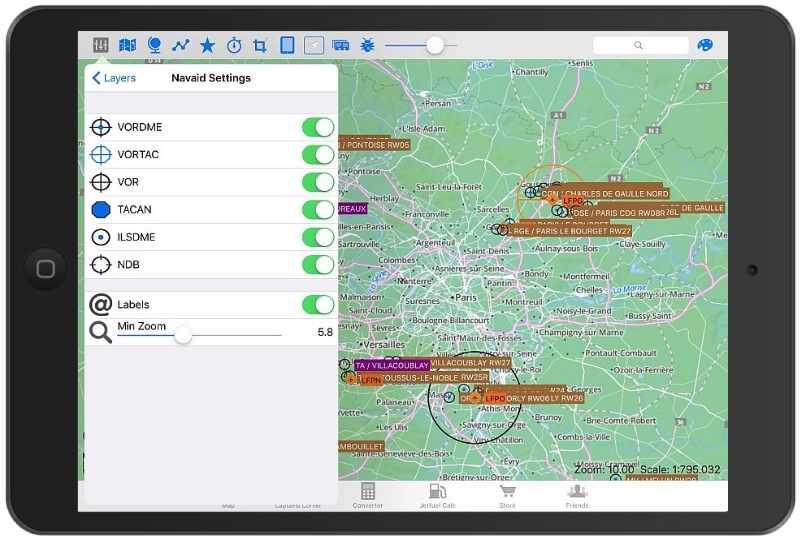The width and height of the screenshot is (800, 541).
Task: Click the VORTAC symbol icon
Action: pos(101,155)
